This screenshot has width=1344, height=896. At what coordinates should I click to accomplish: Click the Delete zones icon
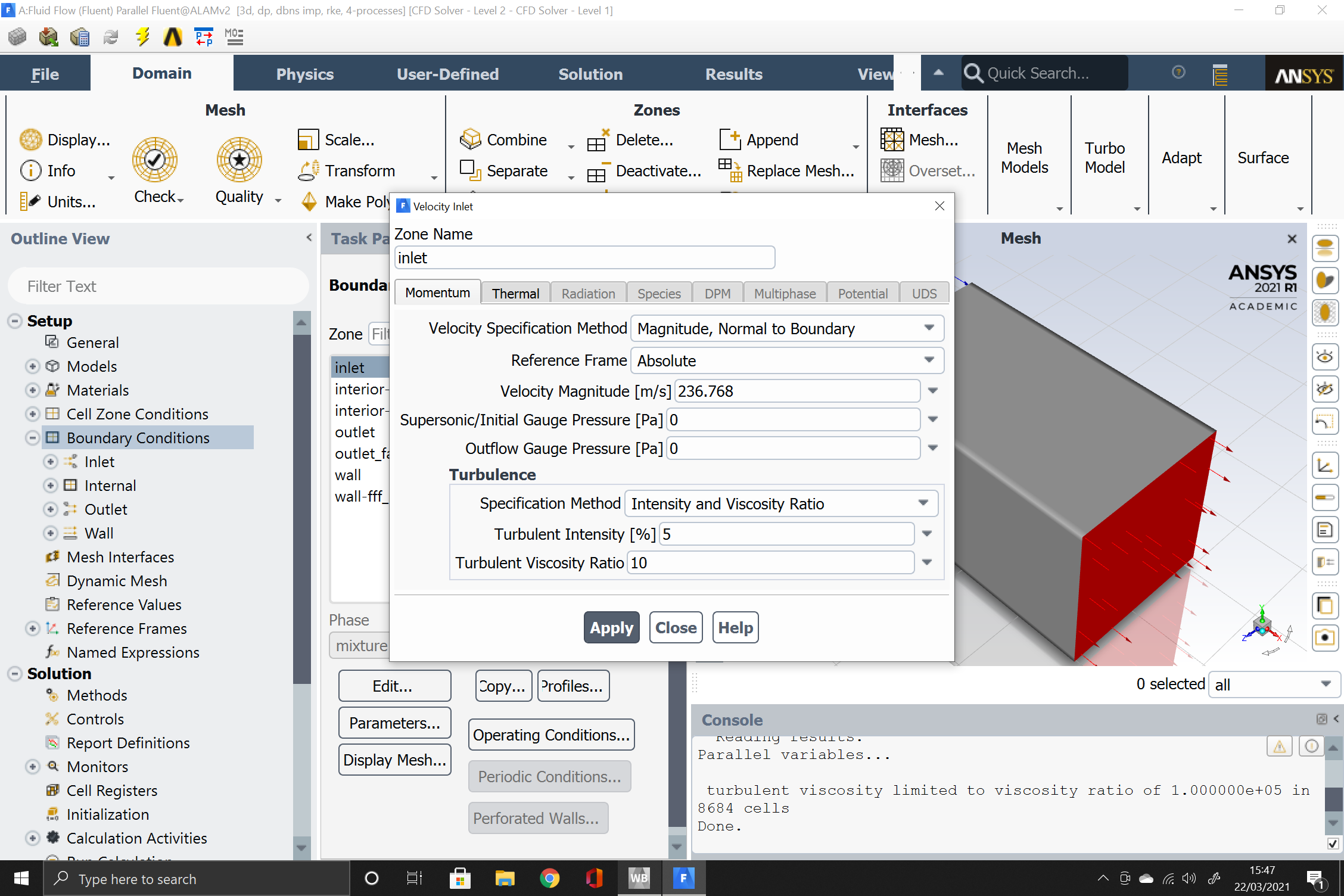coord(598,140)
